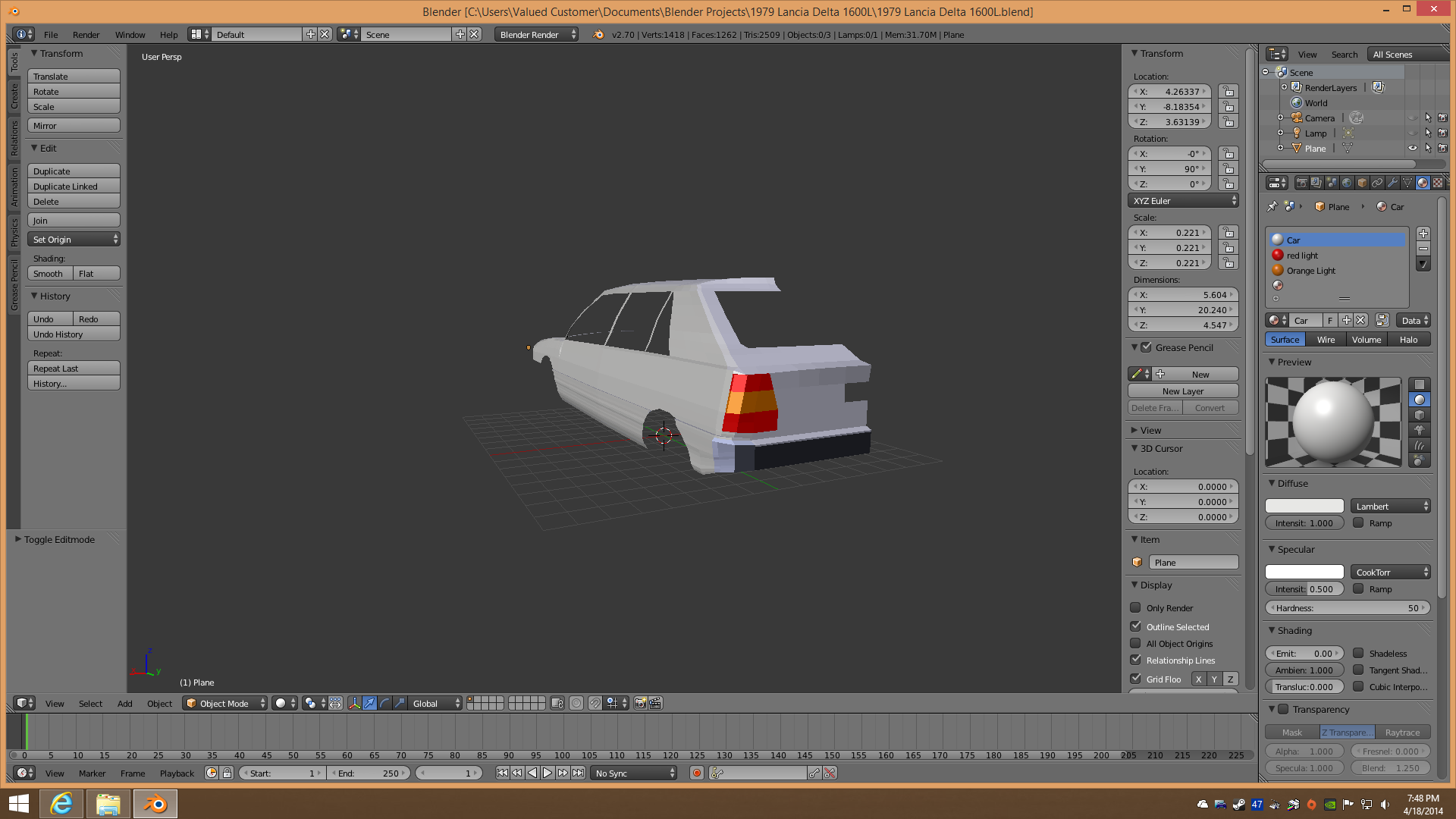1456x819 pixels.
Task: Open the Modifiers properties tab wrench icon
Action: coord(1392,183)
